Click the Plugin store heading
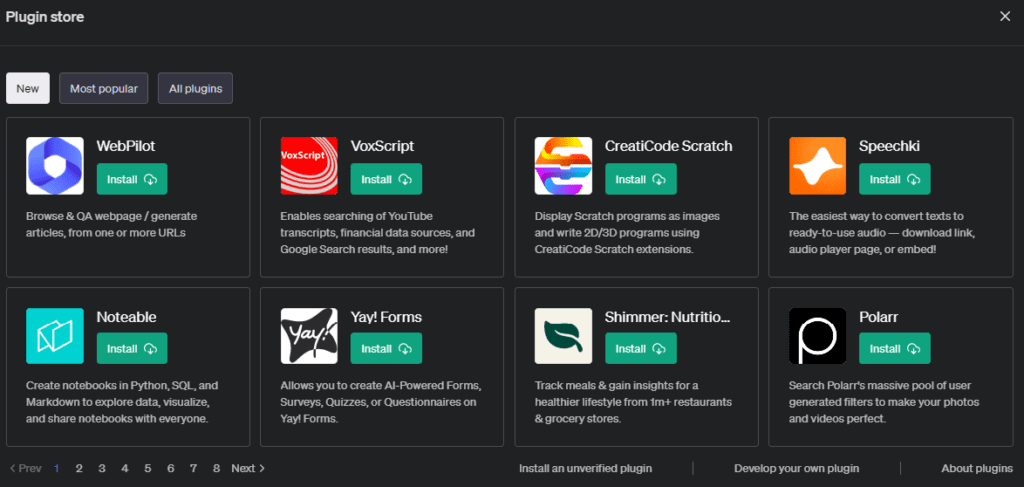Image resolution: width=1024 pixels, height=487 pixels. click(x=45, y=17)
